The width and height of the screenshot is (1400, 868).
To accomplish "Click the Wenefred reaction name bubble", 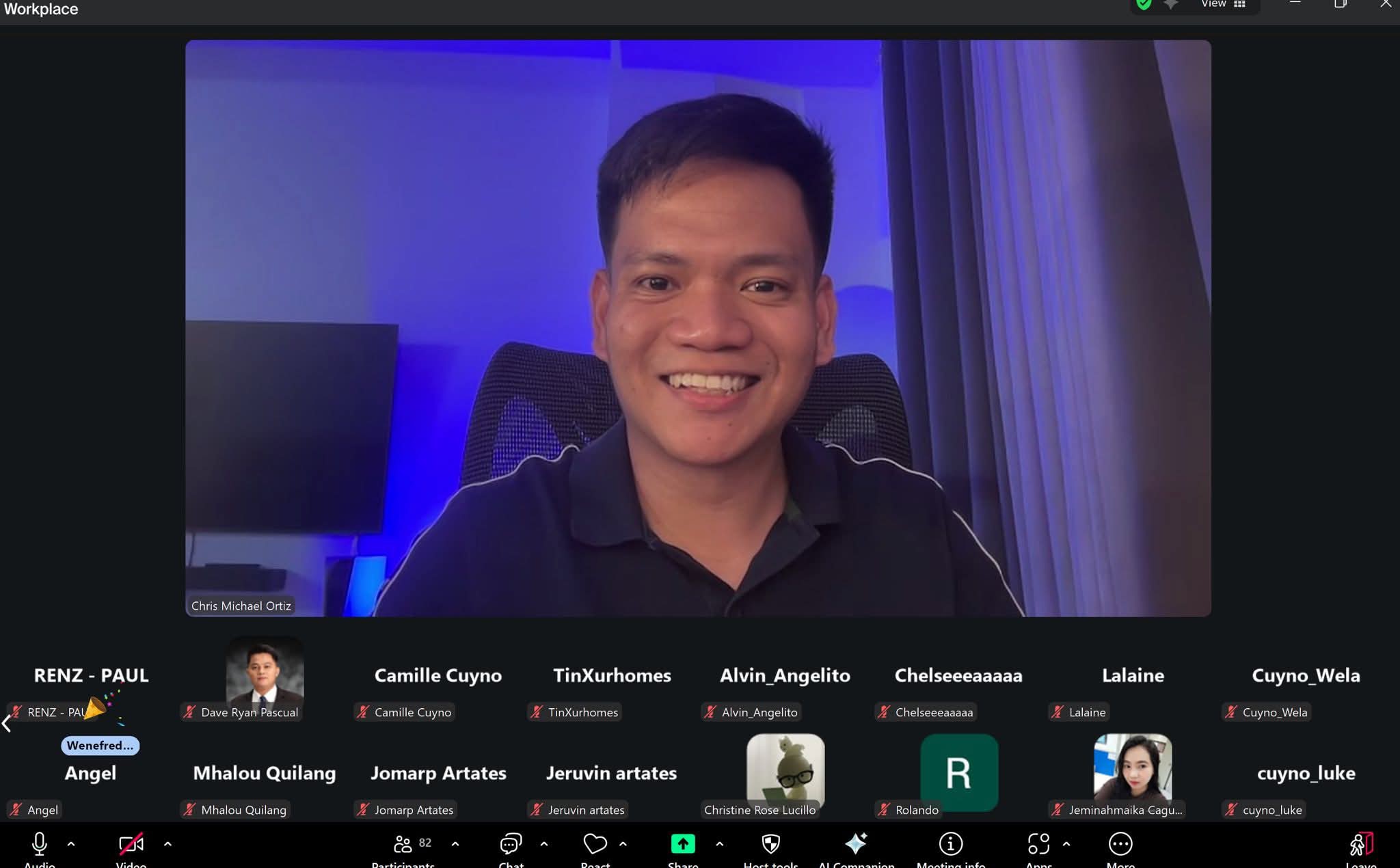I will 100,746.
